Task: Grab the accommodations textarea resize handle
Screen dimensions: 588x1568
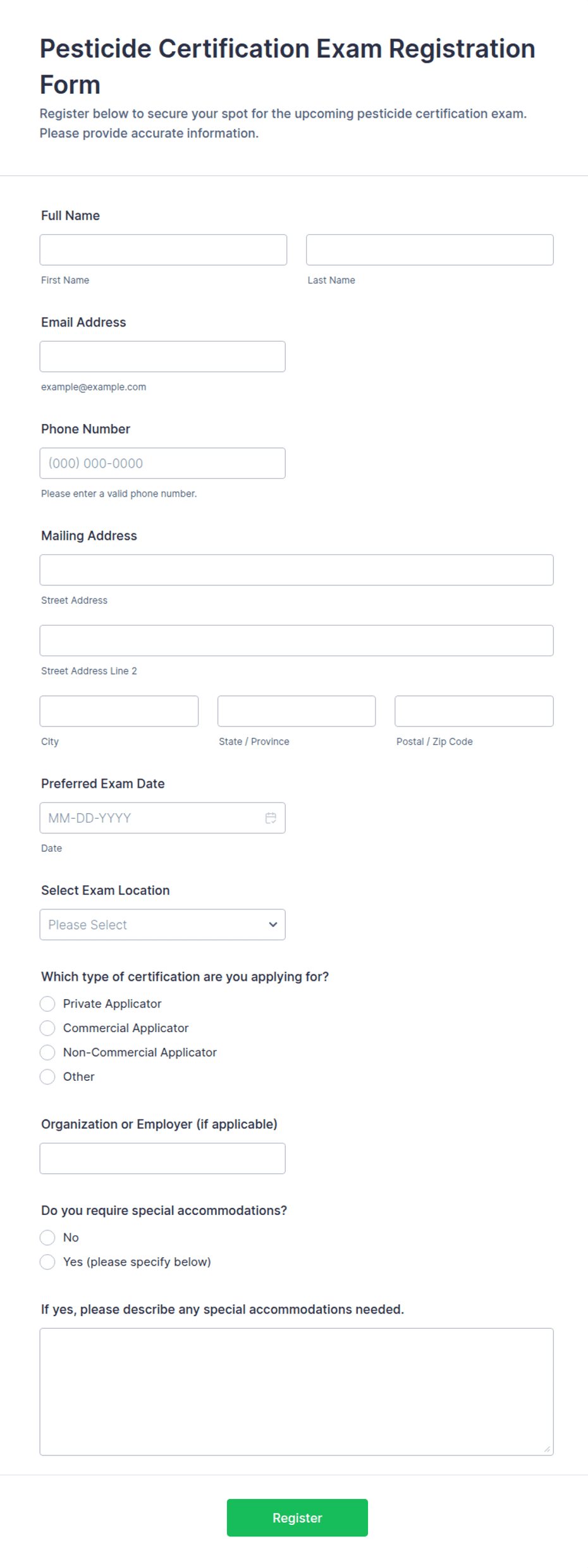Action: tap(547, 1449)
